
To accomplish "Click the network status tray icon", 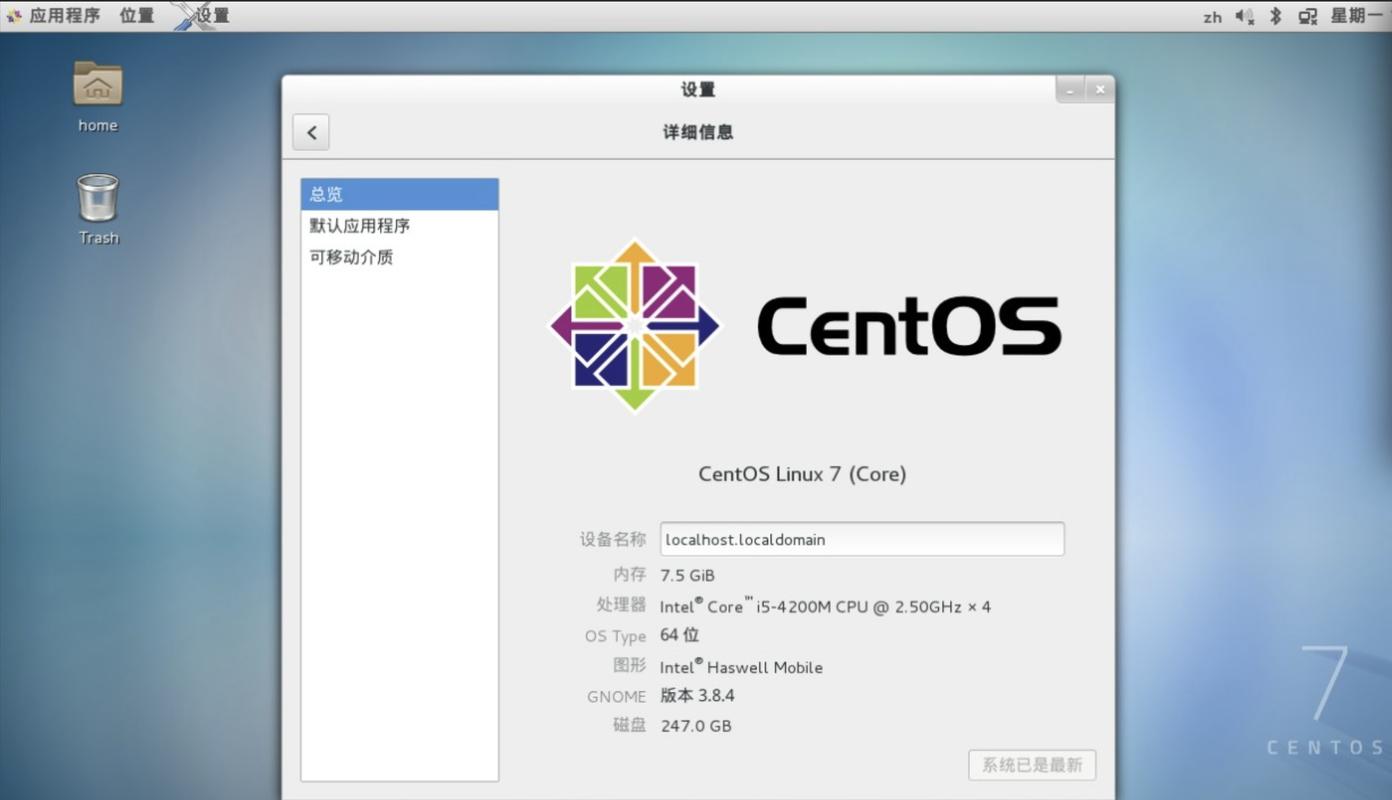I will (x=1306, y=15).
